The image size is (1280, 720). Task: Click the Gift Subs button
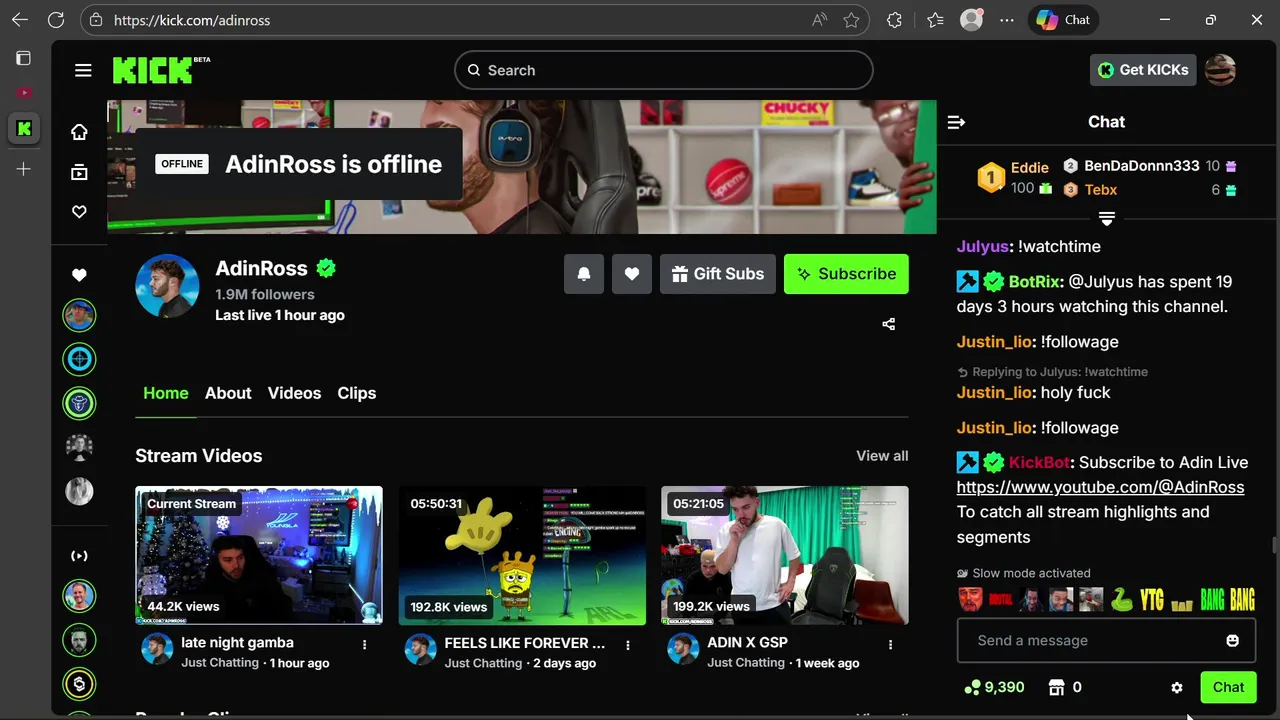pyautogui.click(x=718, y=274)
